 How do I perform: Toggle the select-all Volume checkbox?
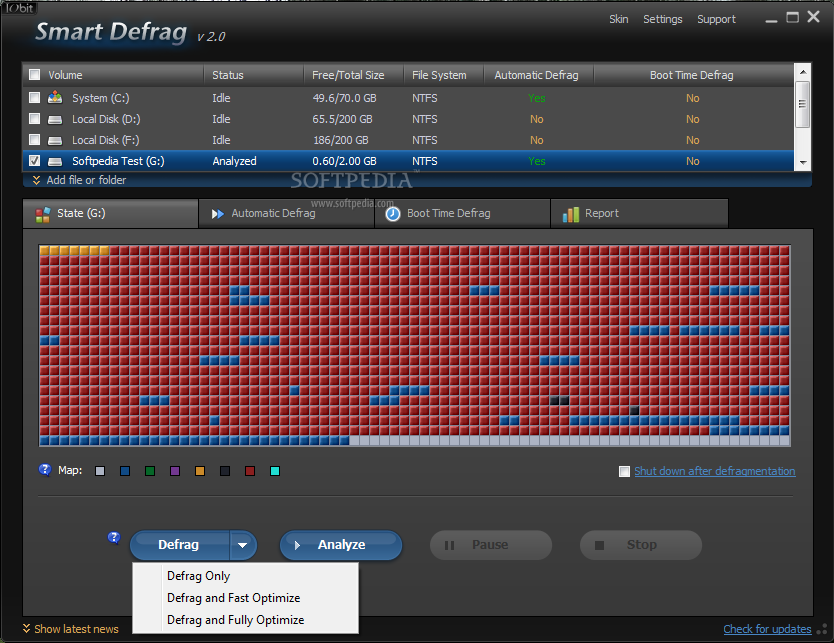point(35,74)
